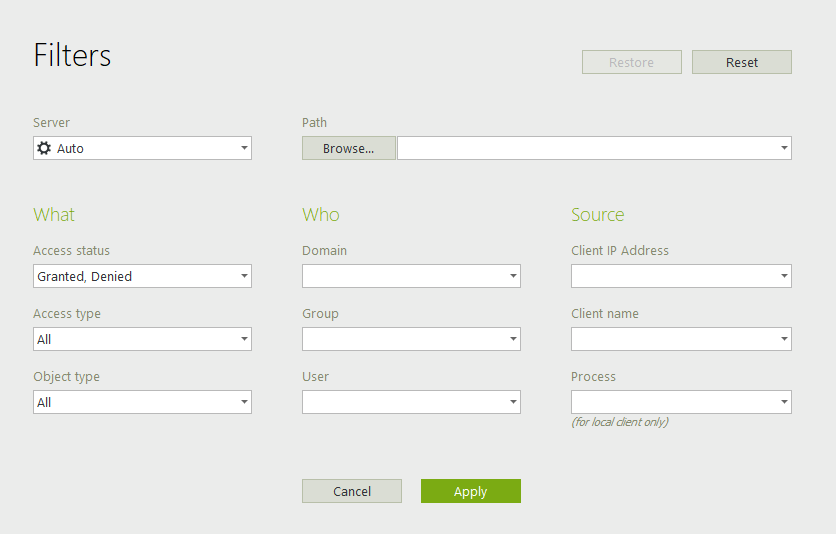The width and height of the screenshot is (836, 534).
Task: Expand the Access type dropdown
Action: click(x=142, y=339)
